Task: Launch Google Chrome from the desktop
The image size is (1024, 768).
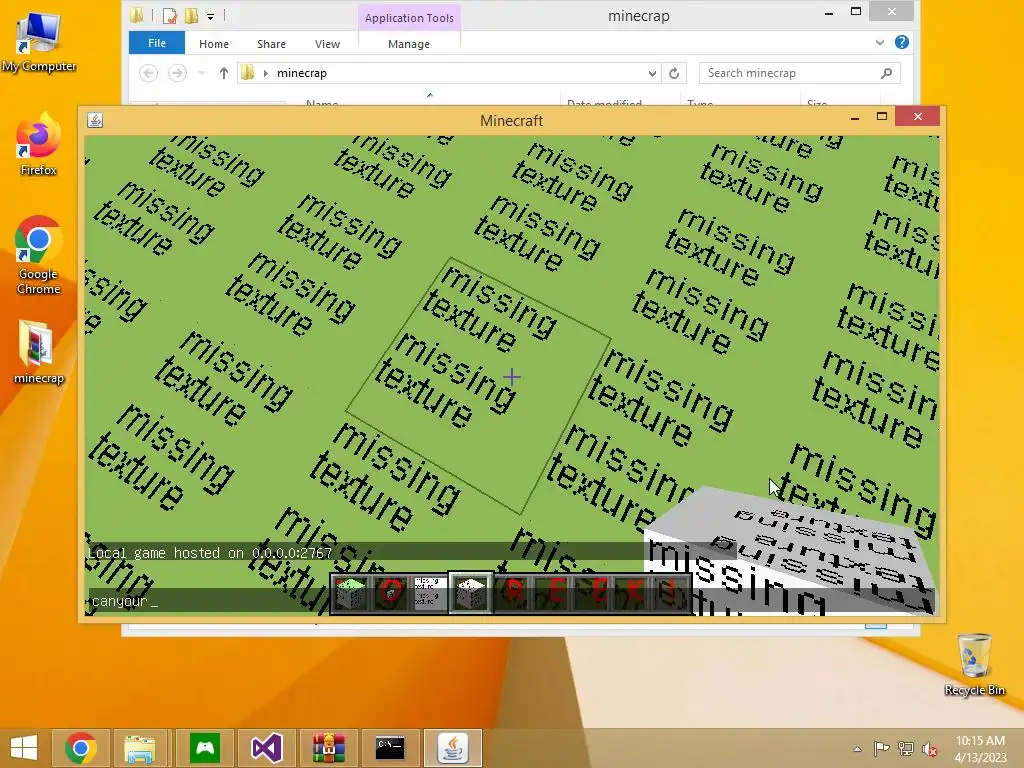Action: (39, 255)
